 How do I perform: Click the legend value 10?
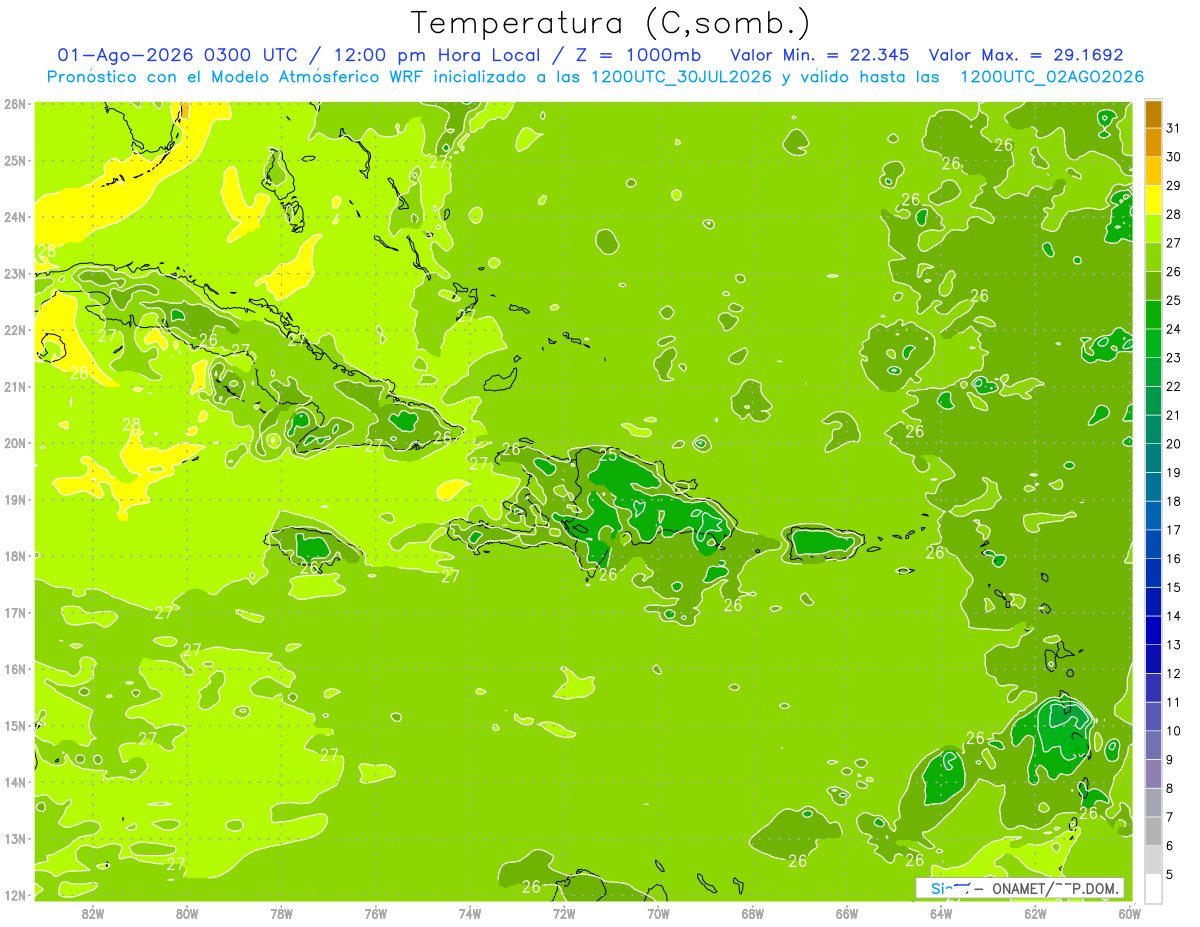tap(1174, 731)
